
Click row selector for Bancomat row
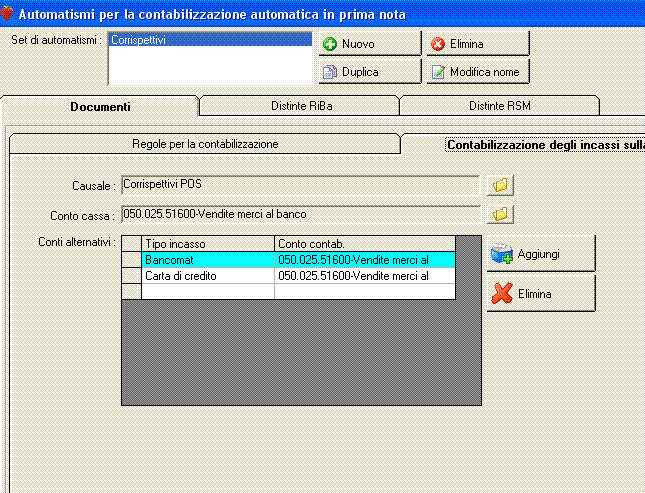[132, 260]
